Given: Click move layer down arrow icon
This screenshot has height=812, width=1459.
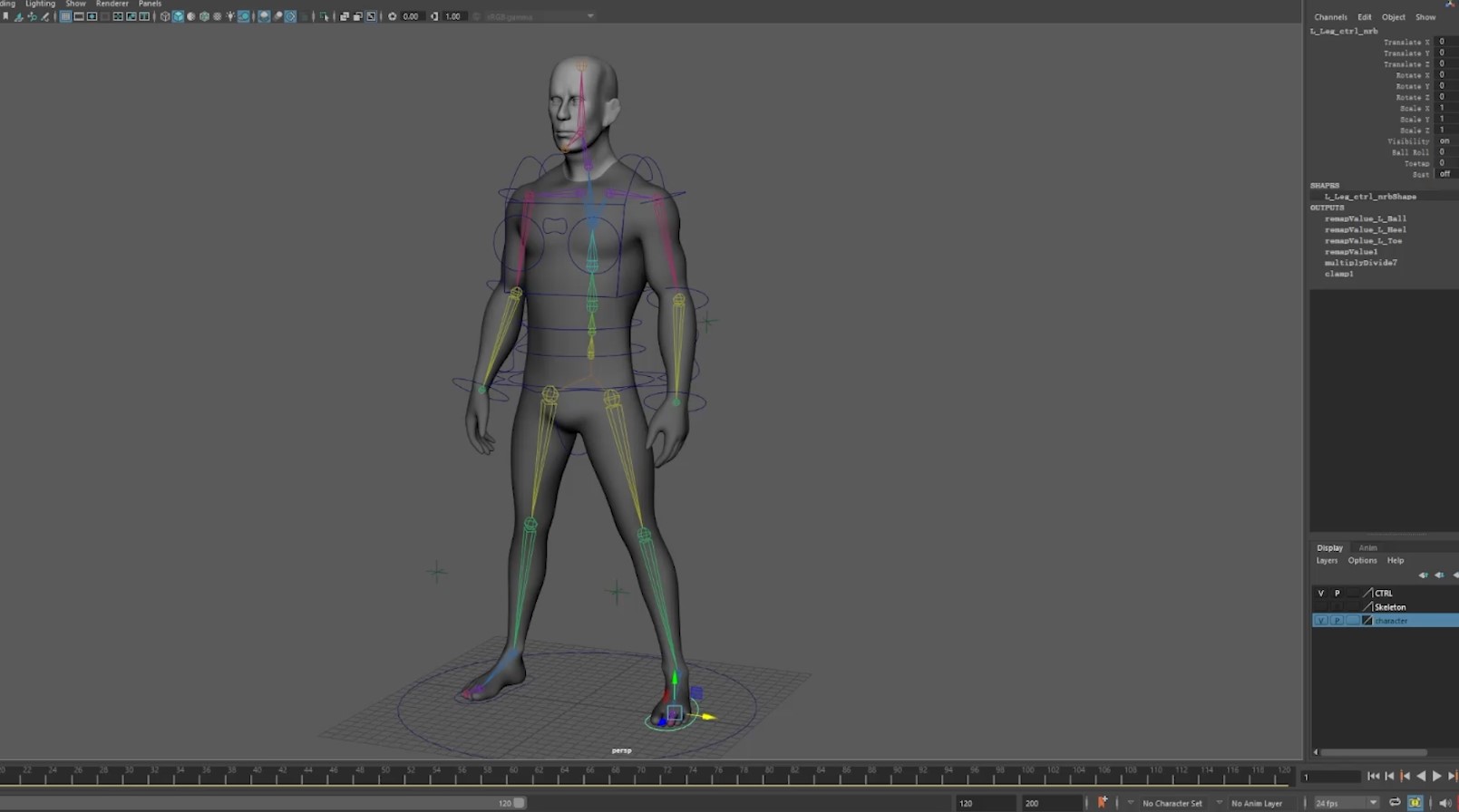Looking at the screenshot, I should pos(1439,575).
